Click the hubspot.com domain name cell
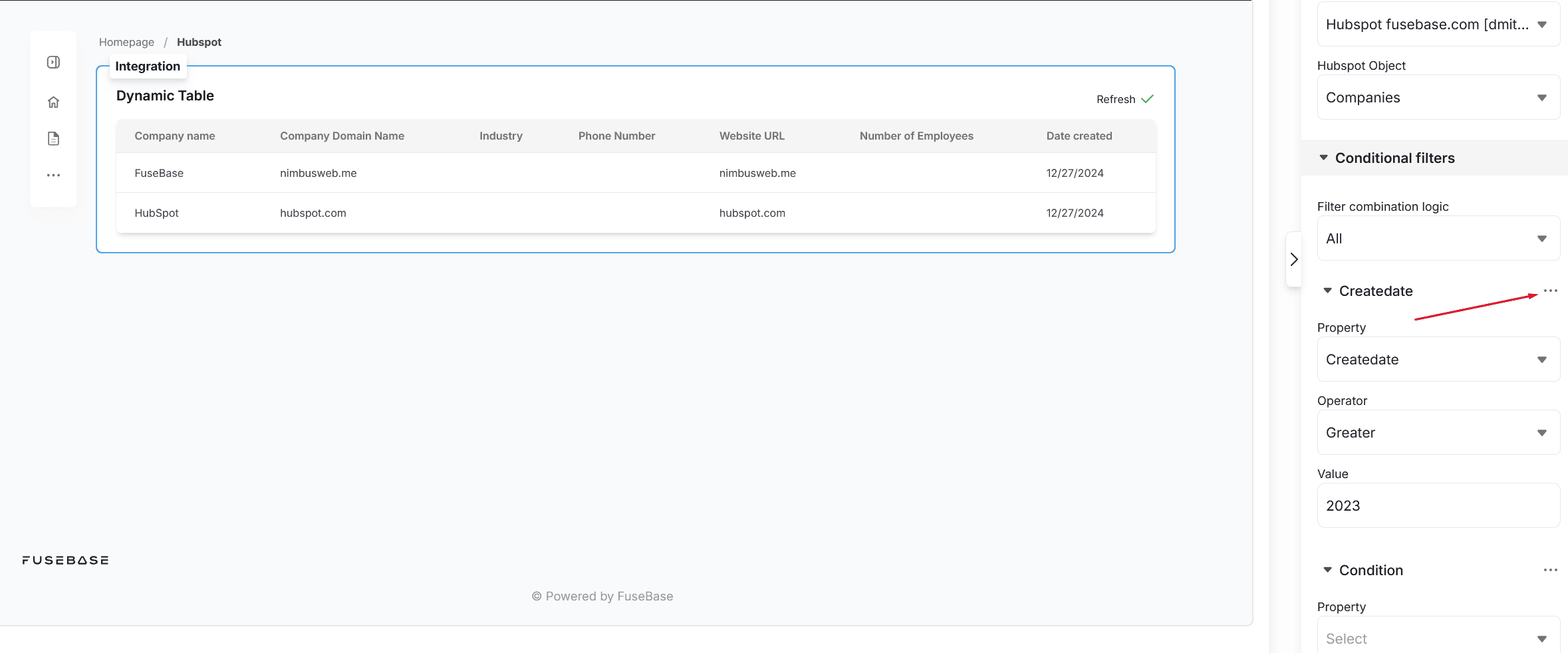 click(313, 213)
